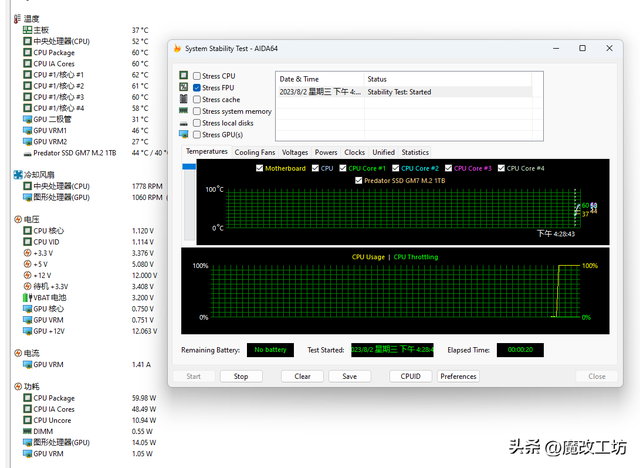
Task: Switch to the Temperatures tab
Action: coord(207,151)
